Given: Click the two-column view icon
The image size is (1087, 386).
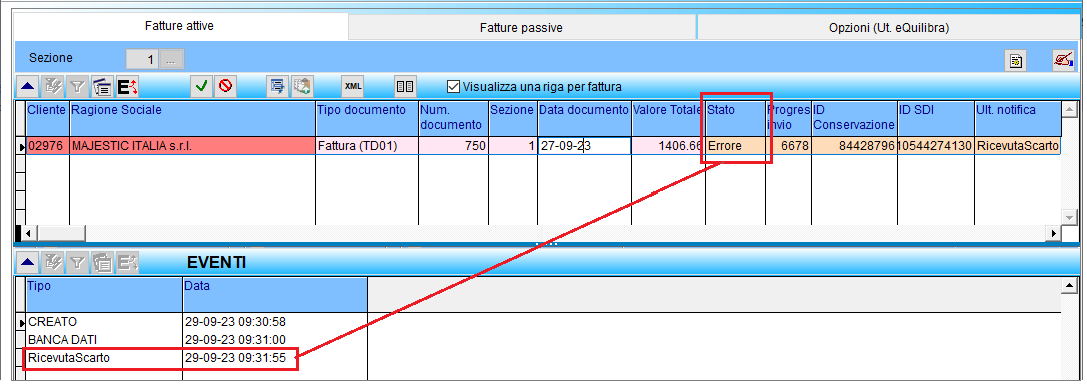Looking at the screenshot, I should point(405,87).
